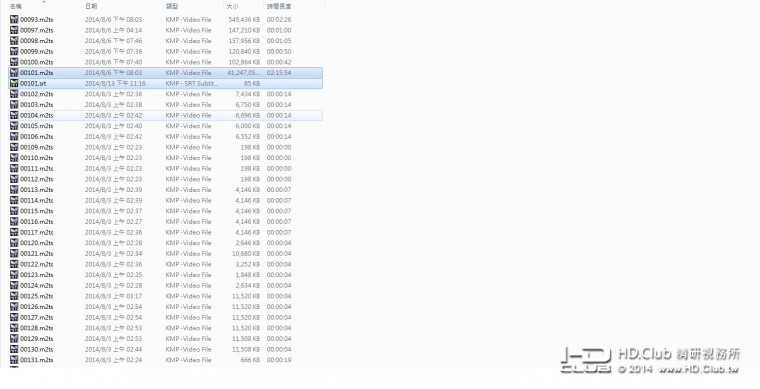The image size is (760, 389).
Task: Click the video icon of 00101.m2ts
Action: (x=14, y=73)
